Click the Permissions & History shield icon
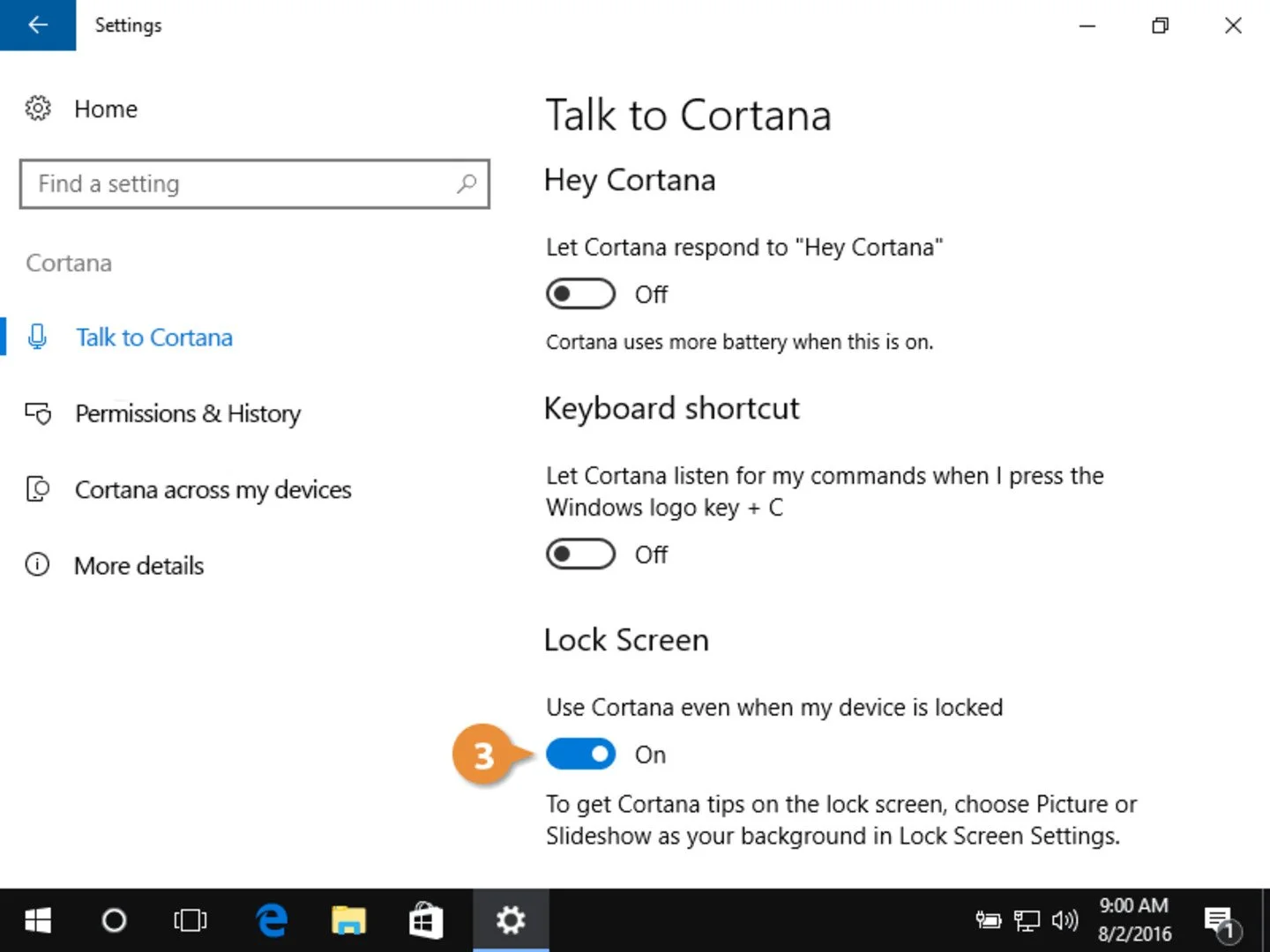The image size is (1270, 952). [38, 413]
